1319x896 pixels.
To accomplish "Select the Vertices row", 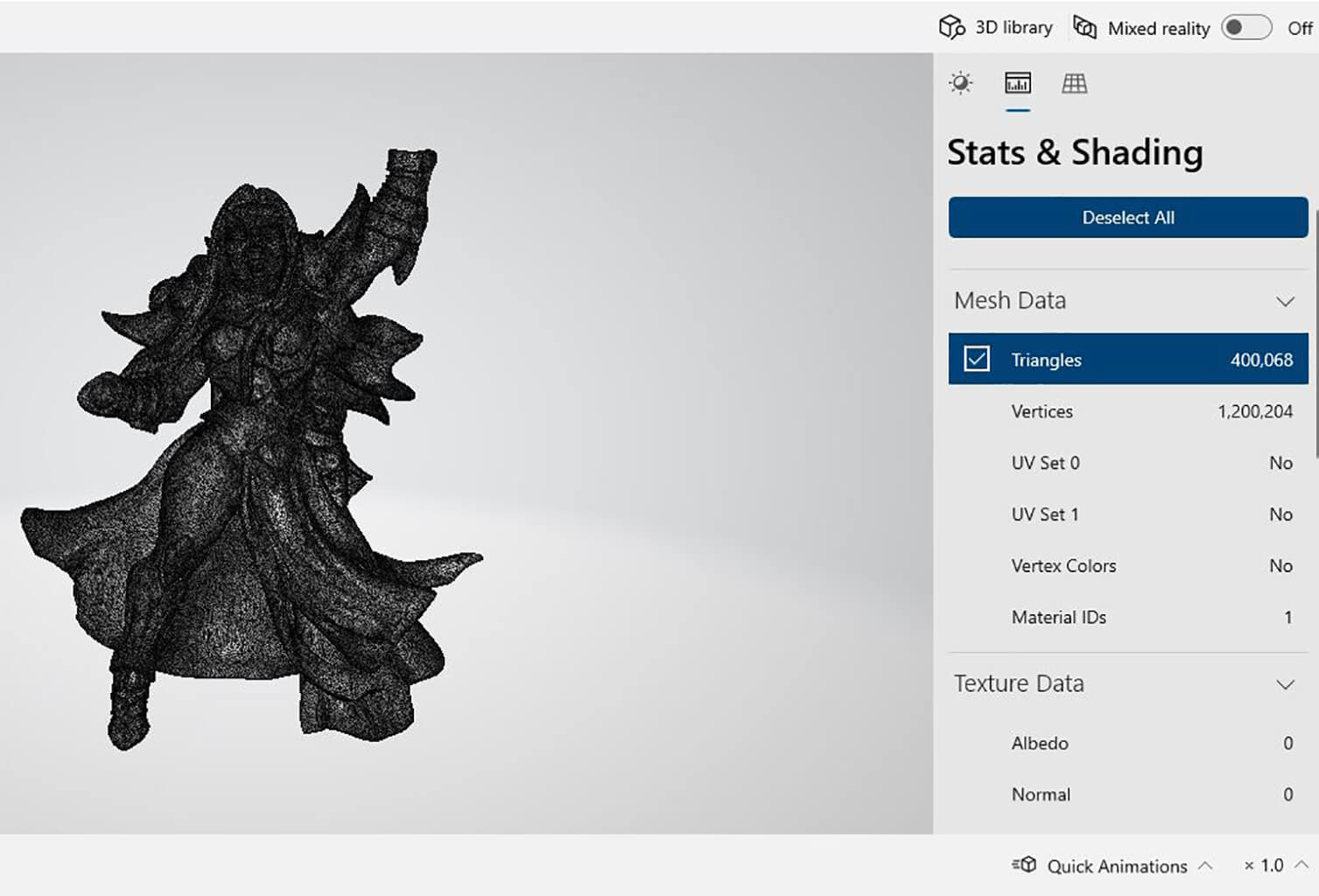I will pyautogui.click(x=1127, y=411).
